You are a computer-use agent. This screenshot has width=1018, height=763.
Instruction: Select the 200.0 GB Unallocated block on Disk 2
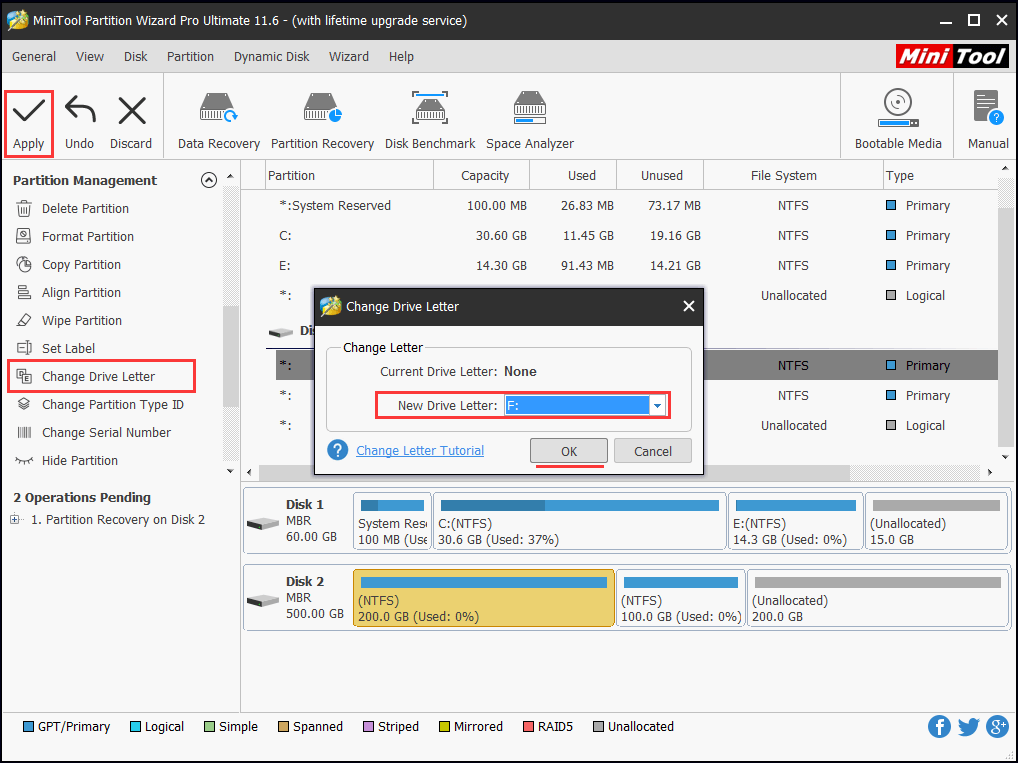878,598
